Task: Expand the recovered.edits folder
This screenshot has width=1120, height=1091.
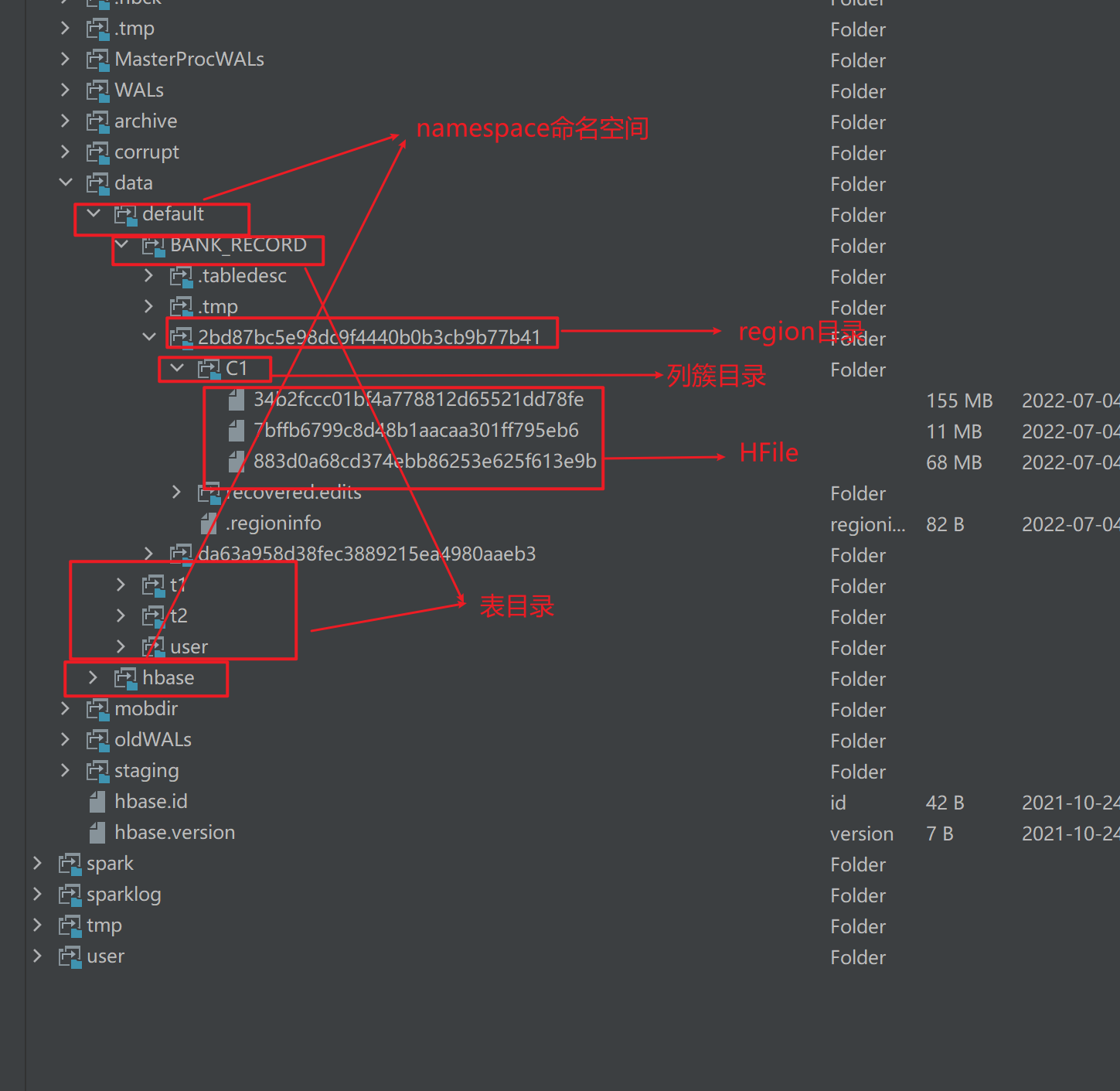Action: pyautogui.click(x=176, y=492)
